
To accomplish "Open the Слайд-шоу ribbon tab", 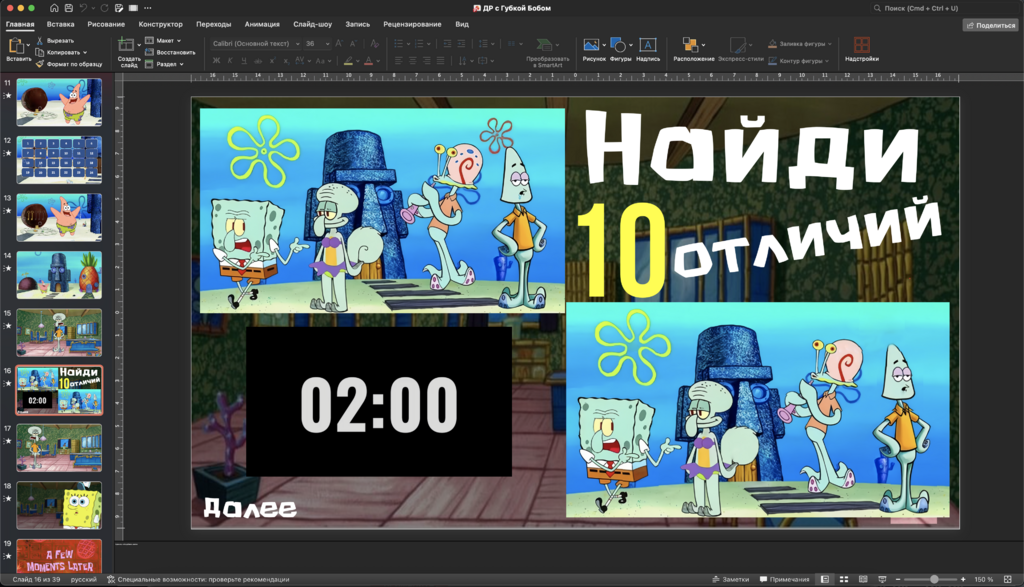I will point(312,24).
